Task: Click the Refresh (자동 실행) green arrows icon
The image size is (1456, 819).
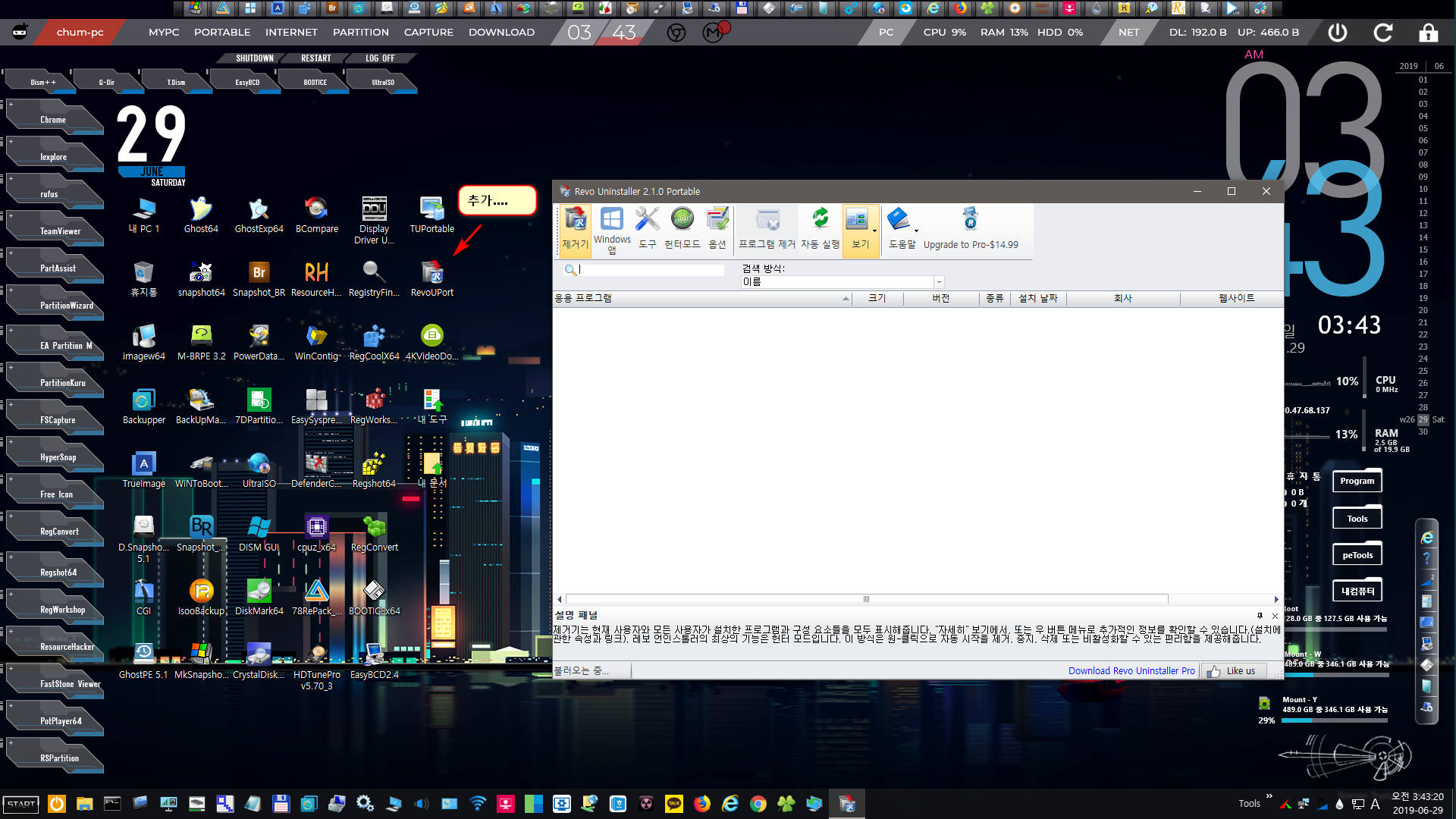Action: click(x=820, y=229)
